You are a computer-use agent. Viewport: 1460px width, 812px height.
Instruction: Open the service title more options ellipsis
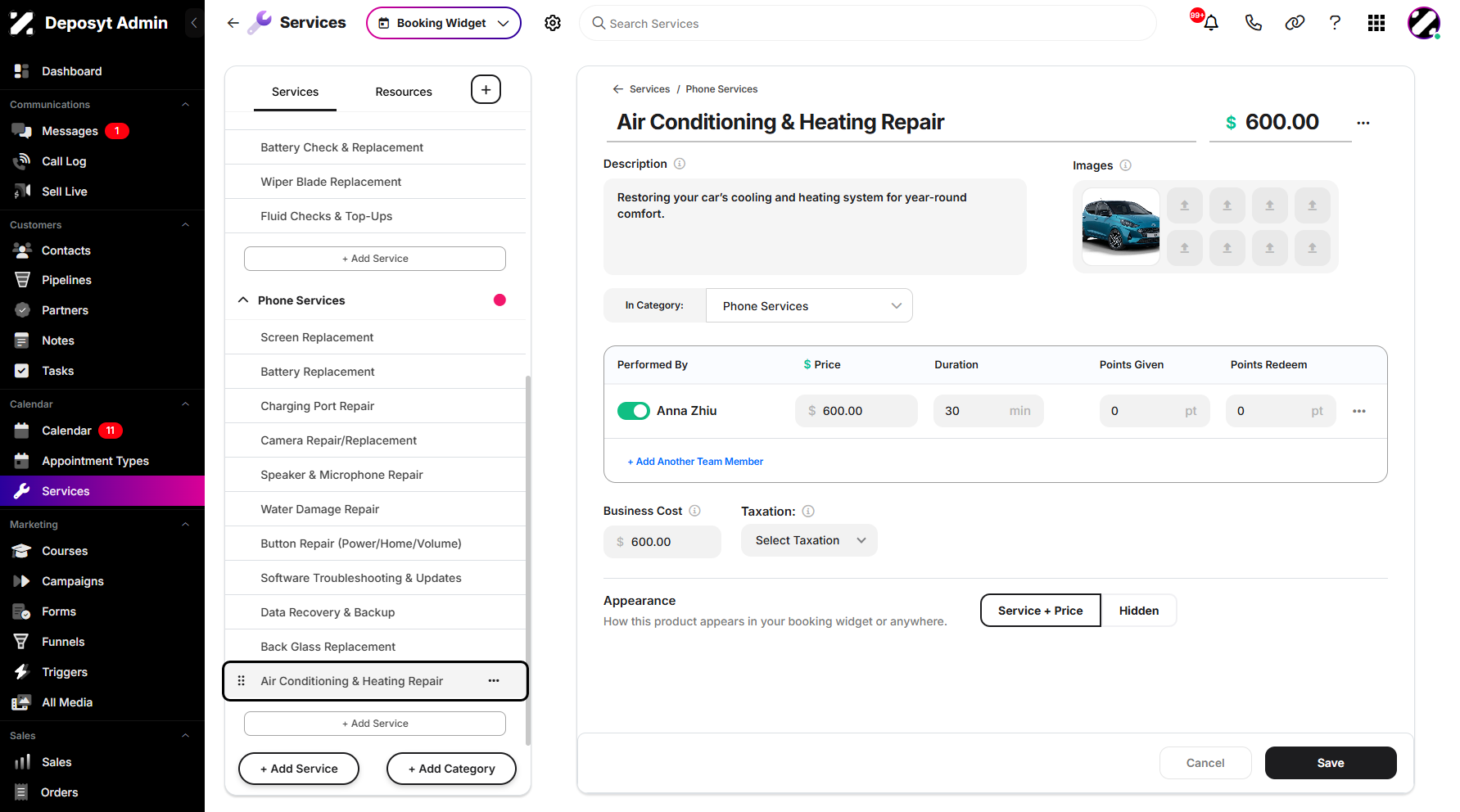(1363, 123)
